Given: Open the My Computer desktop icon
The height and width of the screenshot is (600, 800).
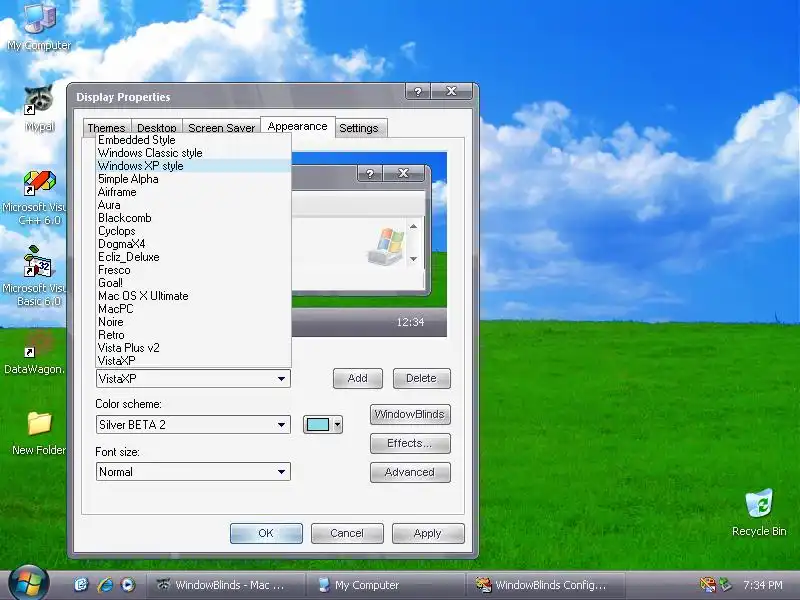Looking at the screenshot, I should coord(39,26).
